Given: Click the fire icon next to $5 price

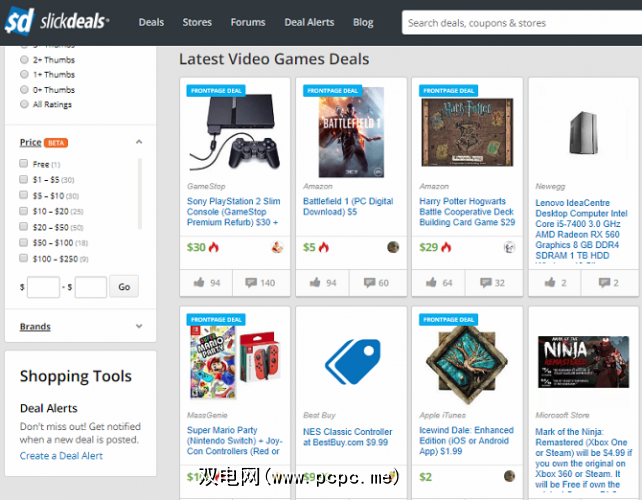Looking at the screenshot, I should pos(323,247).
